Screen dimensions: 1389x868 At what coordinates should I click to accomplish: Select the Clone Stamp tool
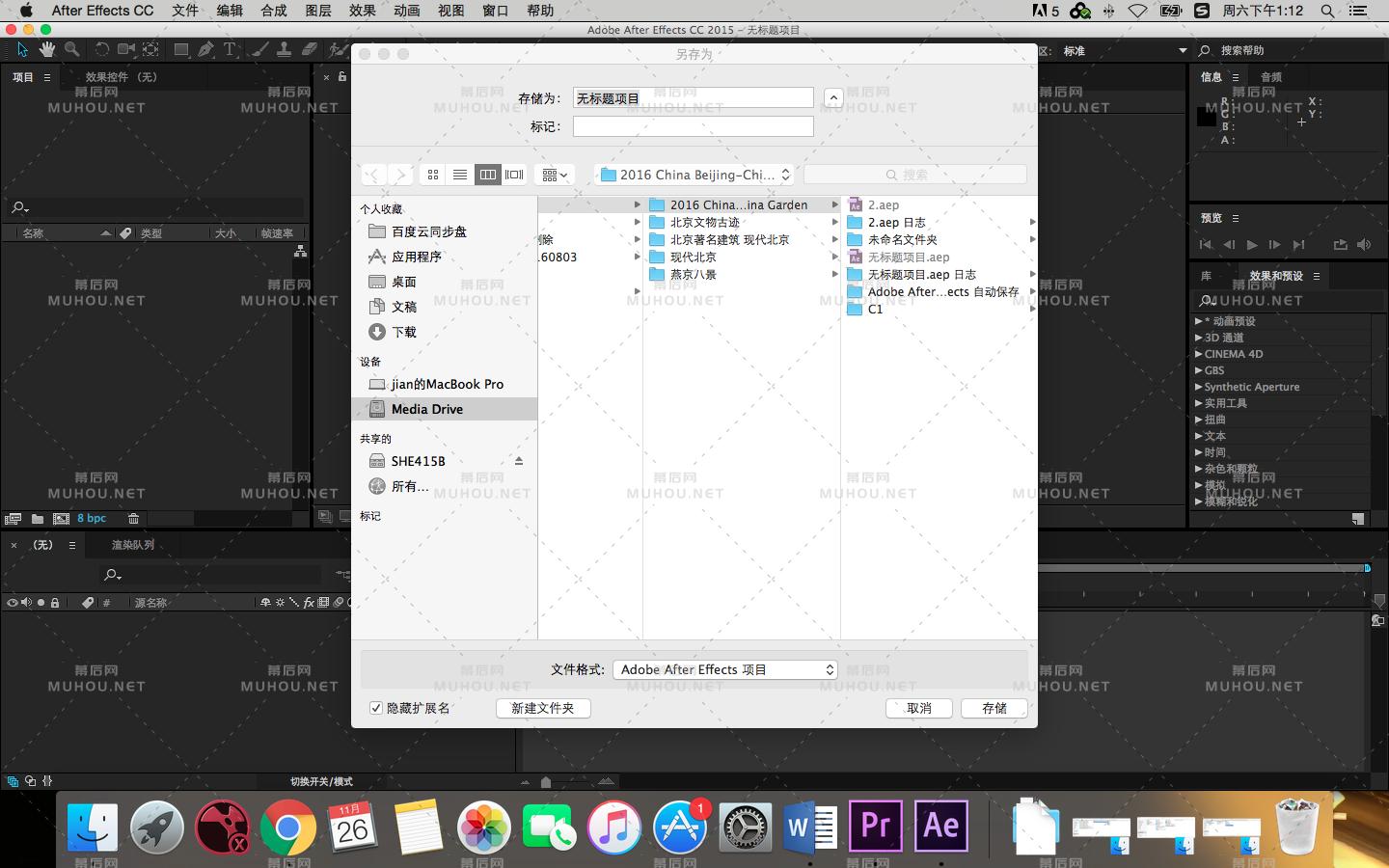tap(285, 49)
